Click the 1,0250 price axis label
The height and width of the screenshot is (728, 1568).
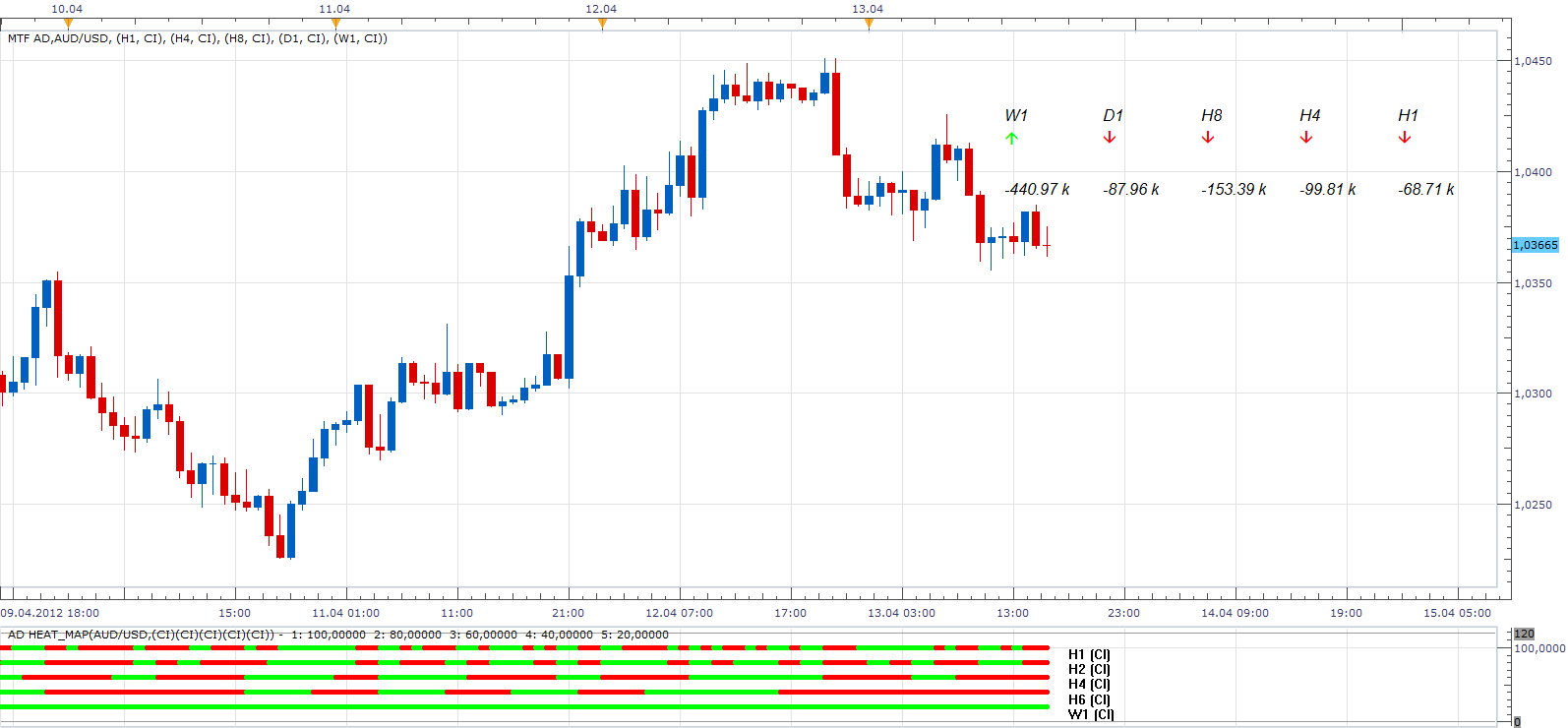(x=1533, y=505)
